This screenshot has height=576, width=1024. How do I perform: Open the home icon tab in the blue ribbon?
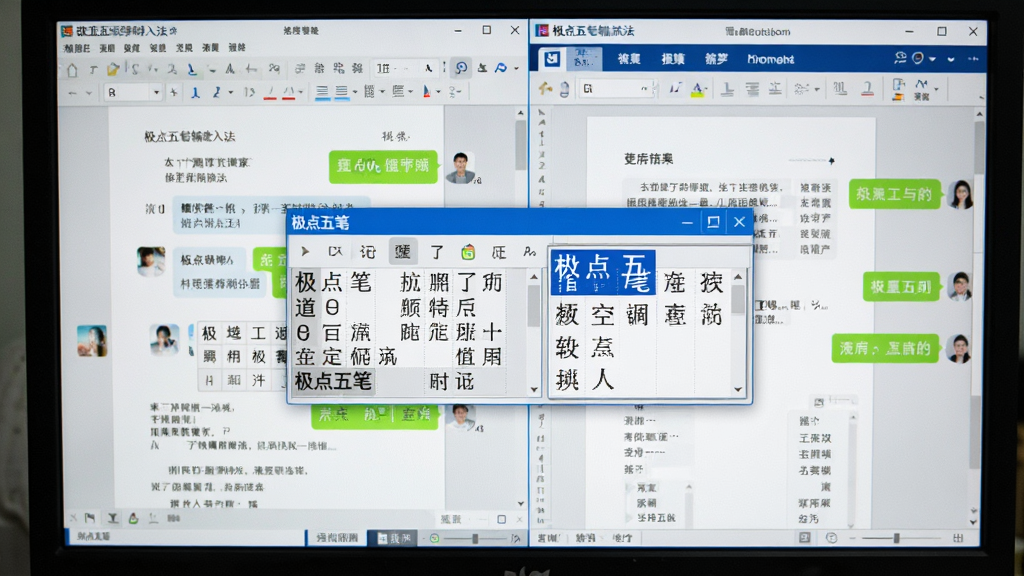[x=552, y=59]
